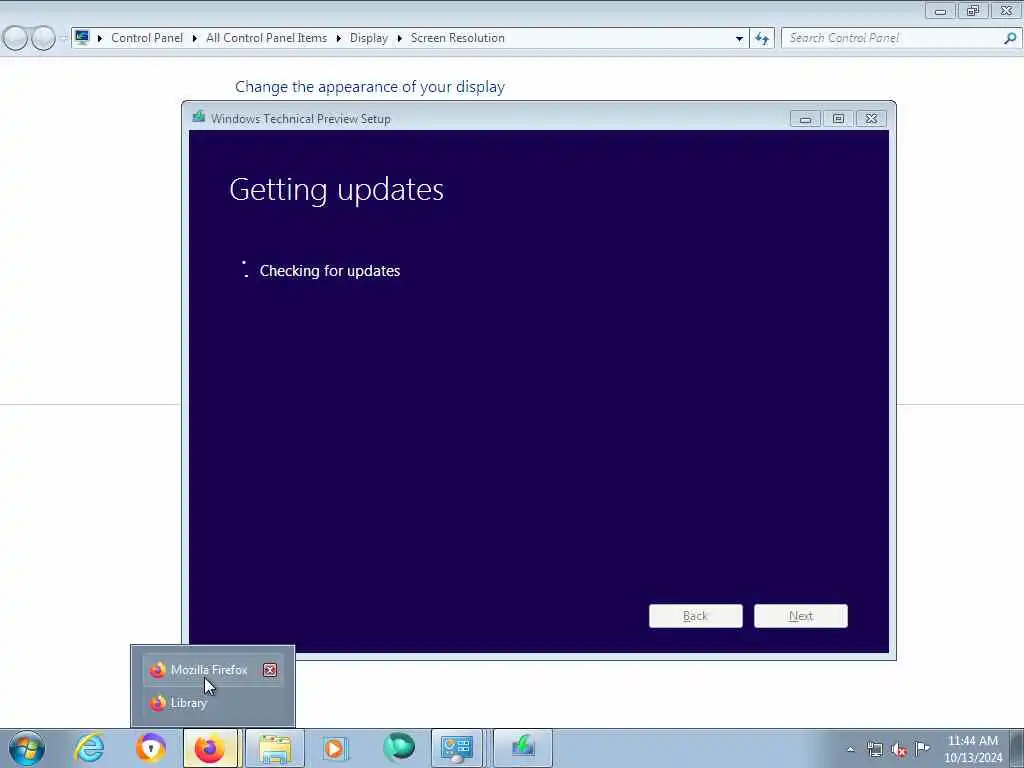Click the Next button in Setup

(x=801, y=616)
